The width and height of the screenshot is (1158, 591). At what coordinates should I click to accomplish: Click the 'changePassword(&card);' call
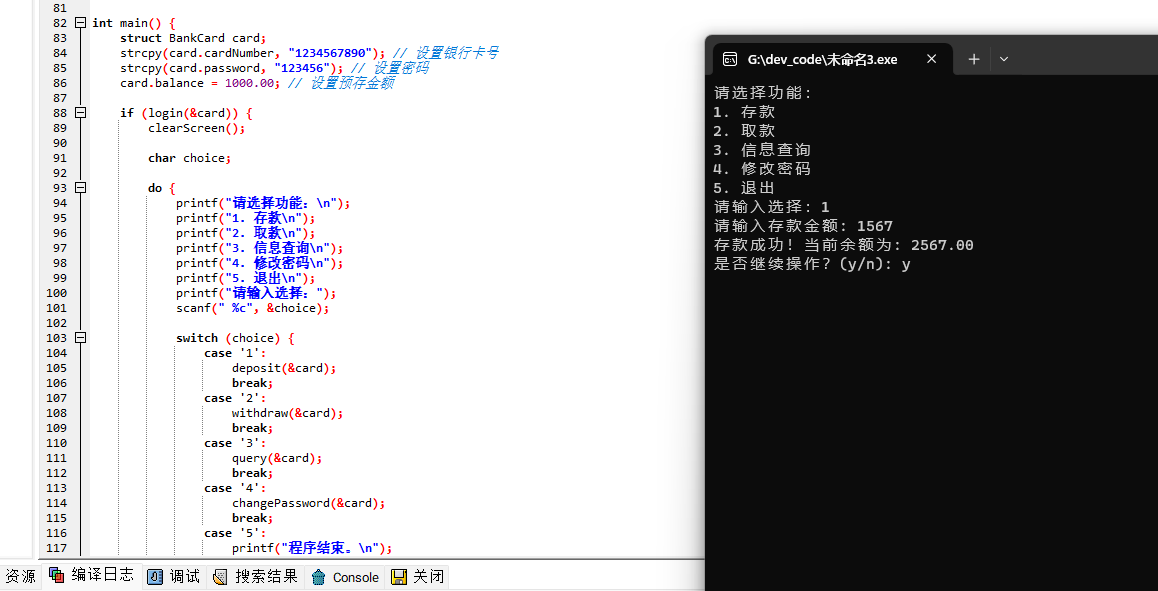(x=309, y=503)
